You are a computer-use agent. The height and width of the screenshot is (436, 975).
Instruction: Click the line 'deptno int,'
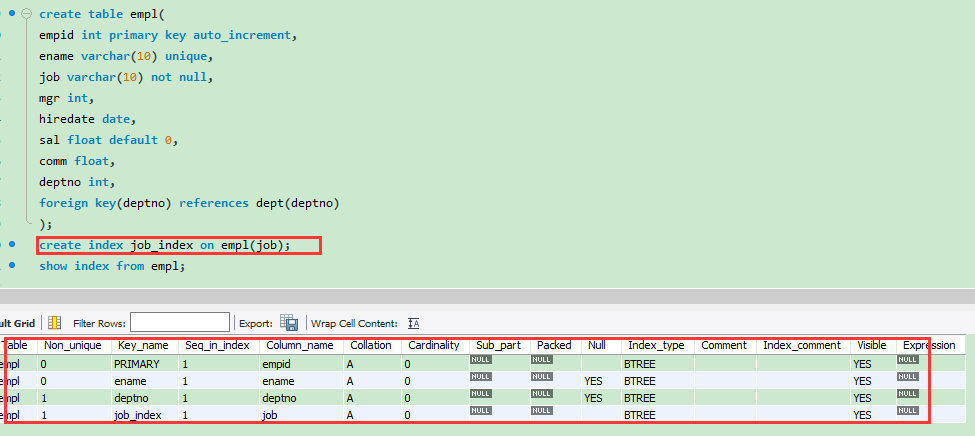point(77,182)
